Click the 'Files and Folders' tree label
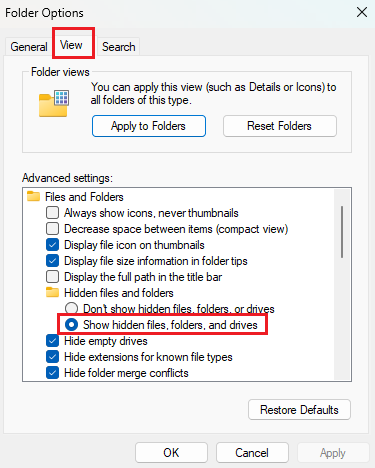Screen dimensions: 375x468 [84, 197]
